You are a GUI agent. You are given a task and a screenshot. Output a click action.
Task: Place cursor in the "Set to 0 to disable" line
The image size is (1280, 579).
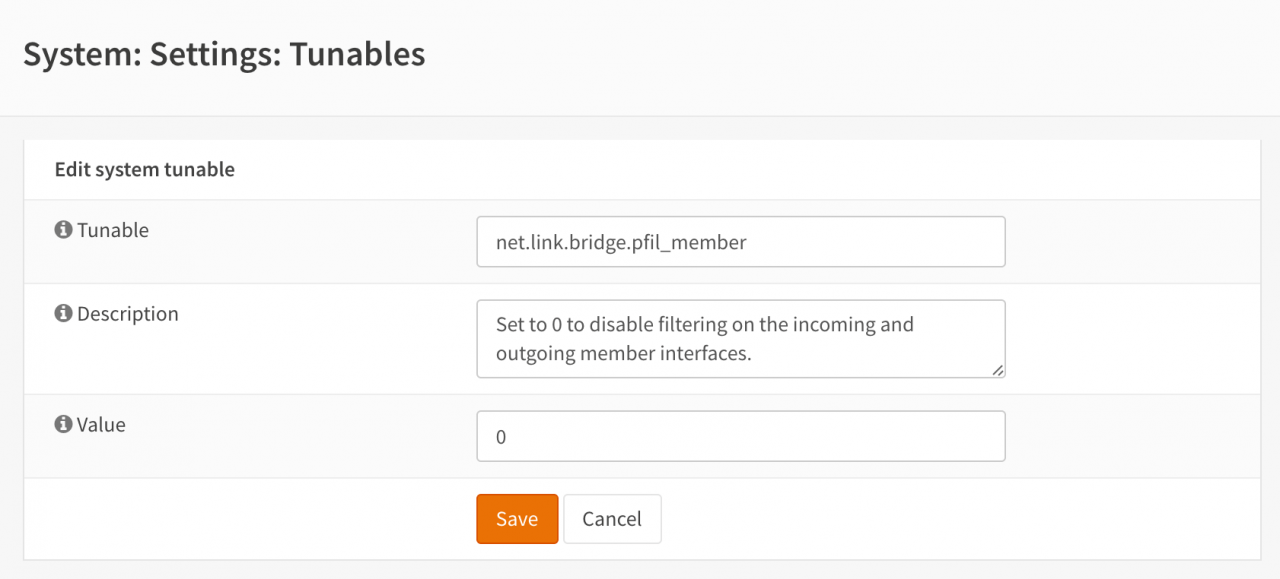[704, 325]
